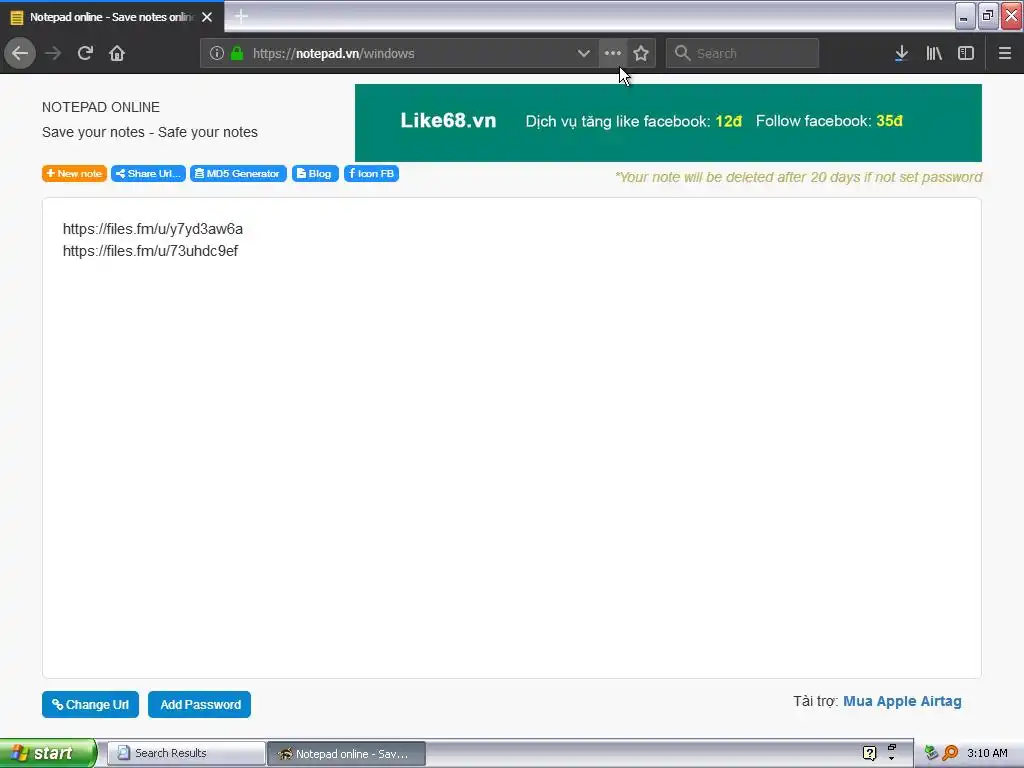Image resolution: width=1024 pixels, height=768 pixels.
Task: Open the Blog link button
Action: [315, 174]
